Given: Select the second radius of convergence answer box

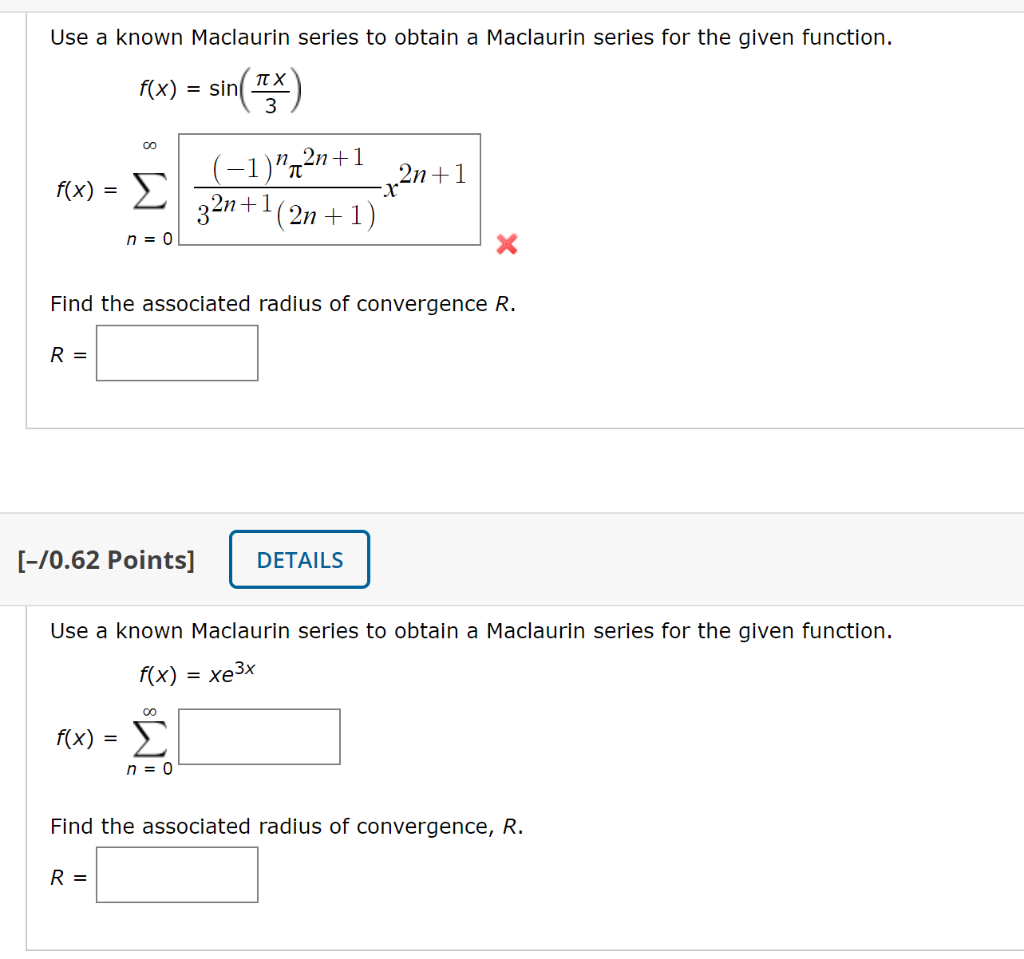Looking at the screenshot, I should pyautogui.click(x=176, y=874).
